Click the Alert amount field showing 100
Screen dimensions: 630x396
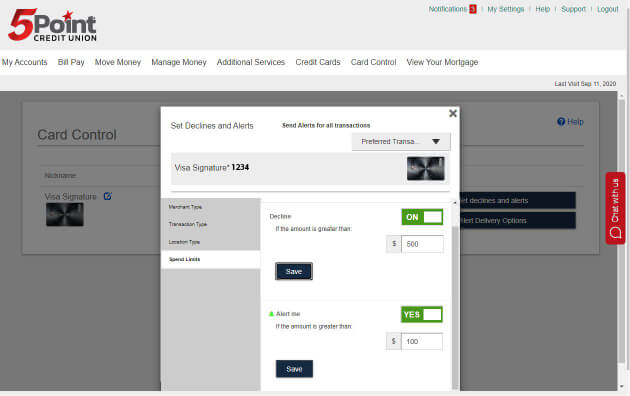(422, 341)
